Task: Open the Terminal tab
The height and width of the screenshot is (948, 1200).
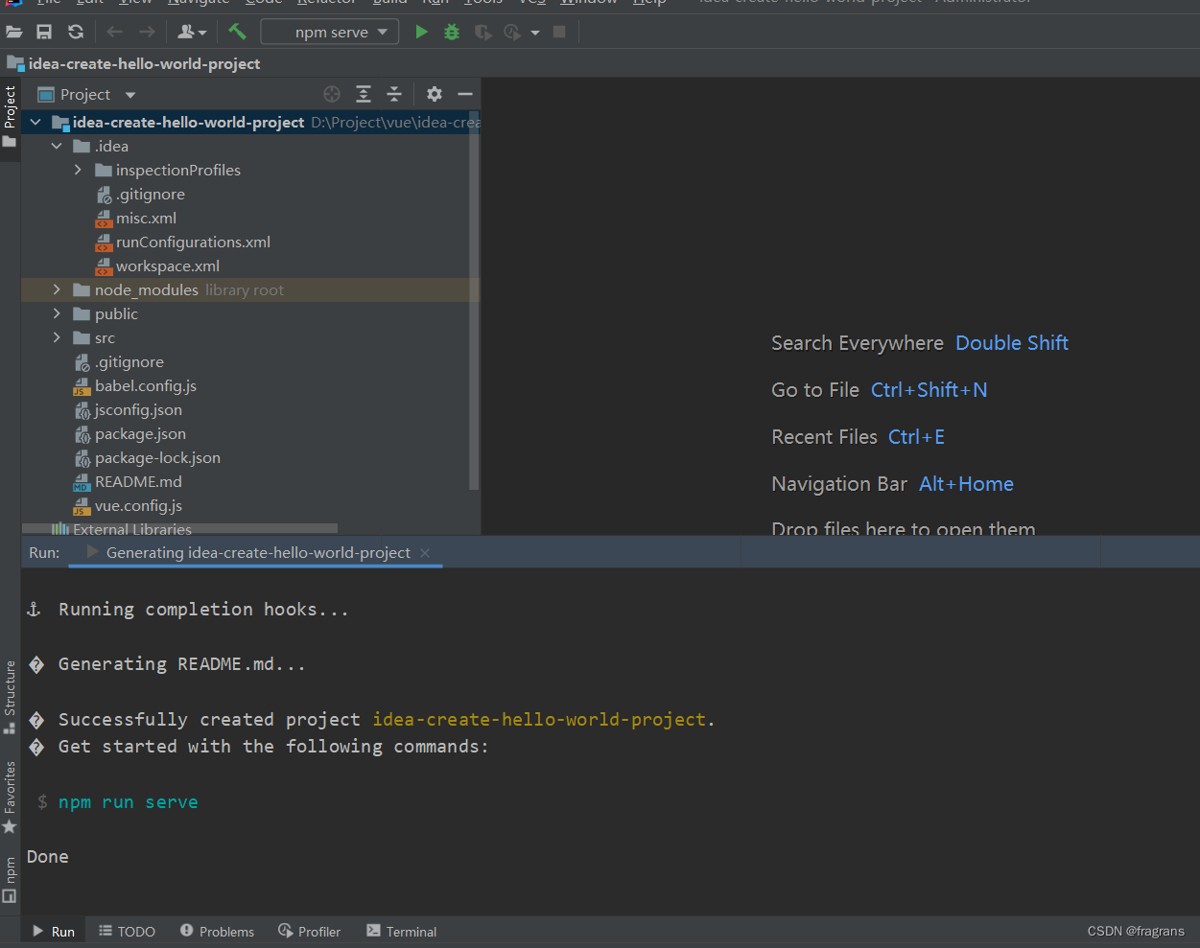Action: click(x=401, y=931)
